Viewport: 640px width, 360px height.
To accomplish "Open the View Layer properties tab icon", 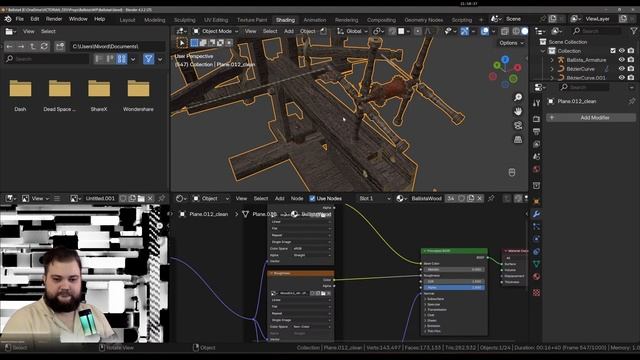I will coord(536,144).
